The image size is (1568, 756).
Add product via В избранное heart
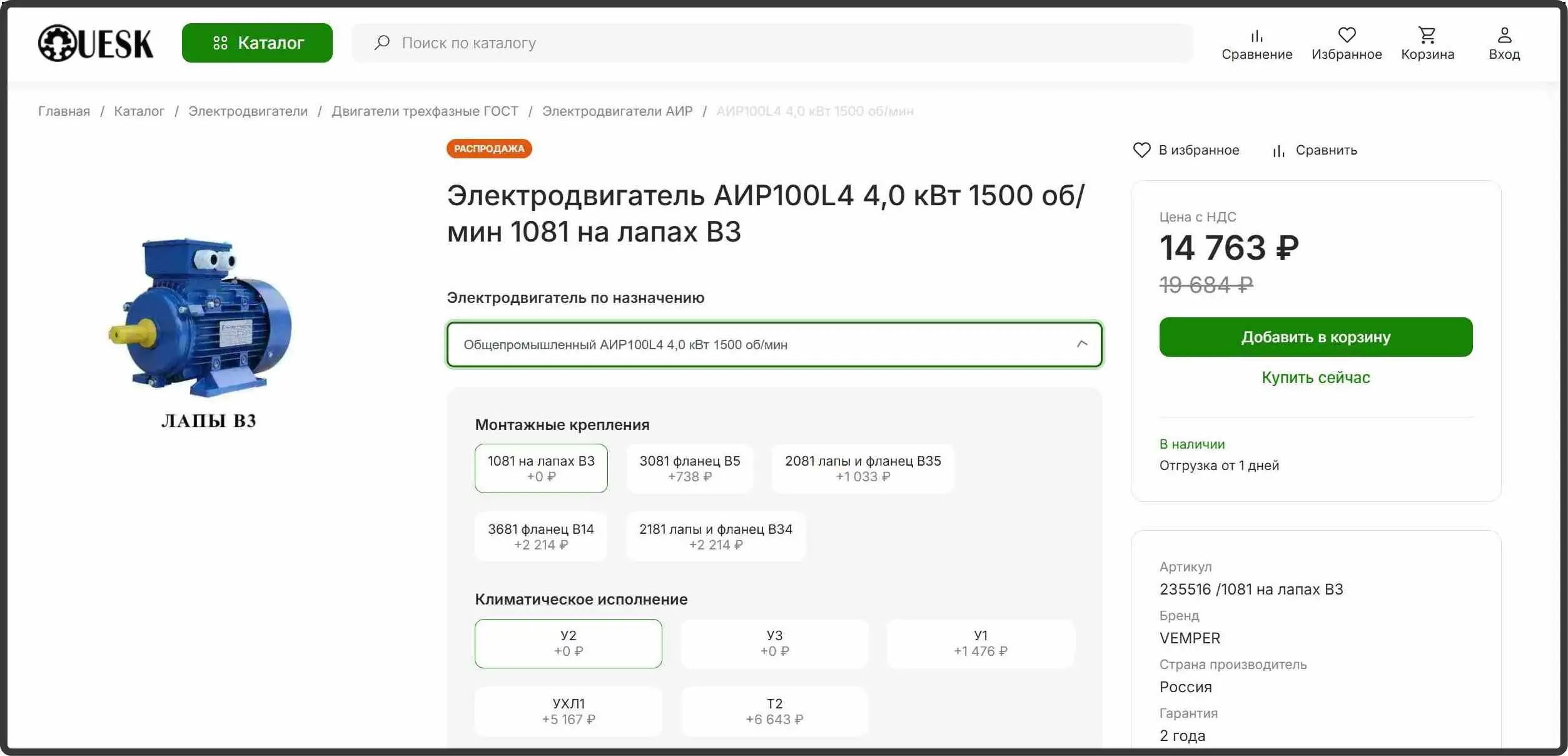(x=1141, y=150)
